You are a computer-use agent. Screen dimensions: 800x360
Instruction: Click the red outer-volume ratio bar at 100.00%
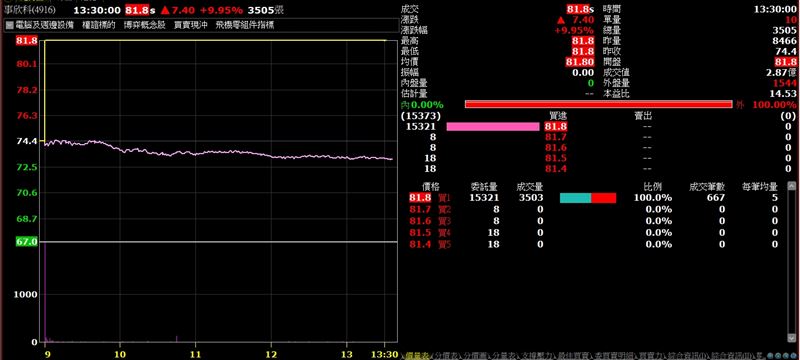[598, 105]
